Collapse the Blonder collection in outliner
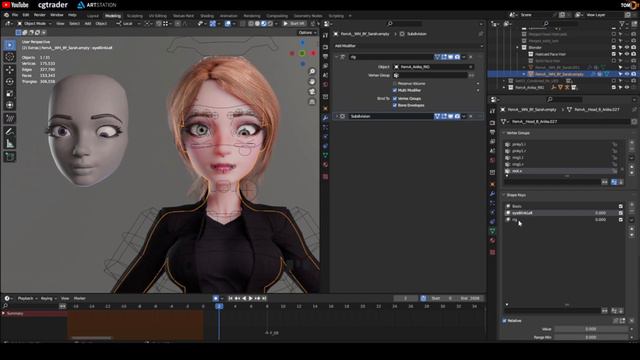Viewport: 640px width, 360px height. (x=518, y=47)
